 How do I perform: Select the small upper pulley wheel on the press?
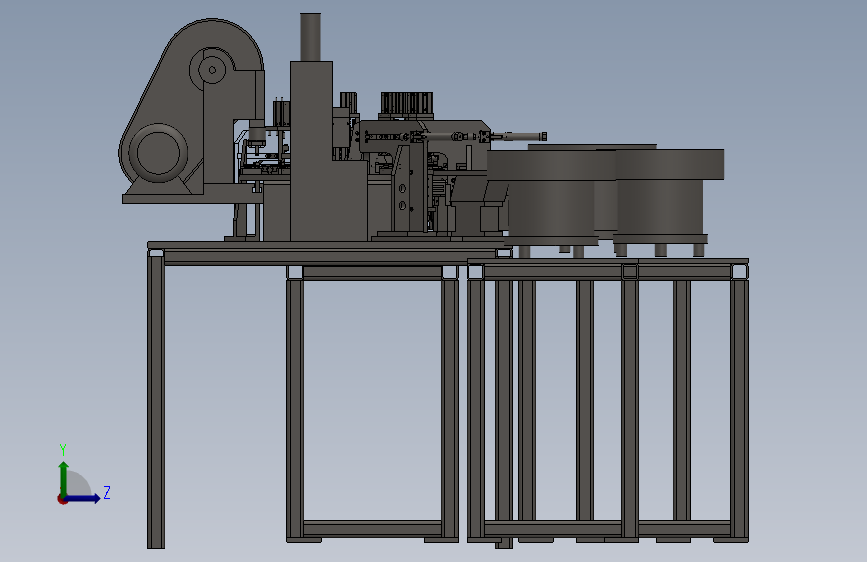(212, 70)
